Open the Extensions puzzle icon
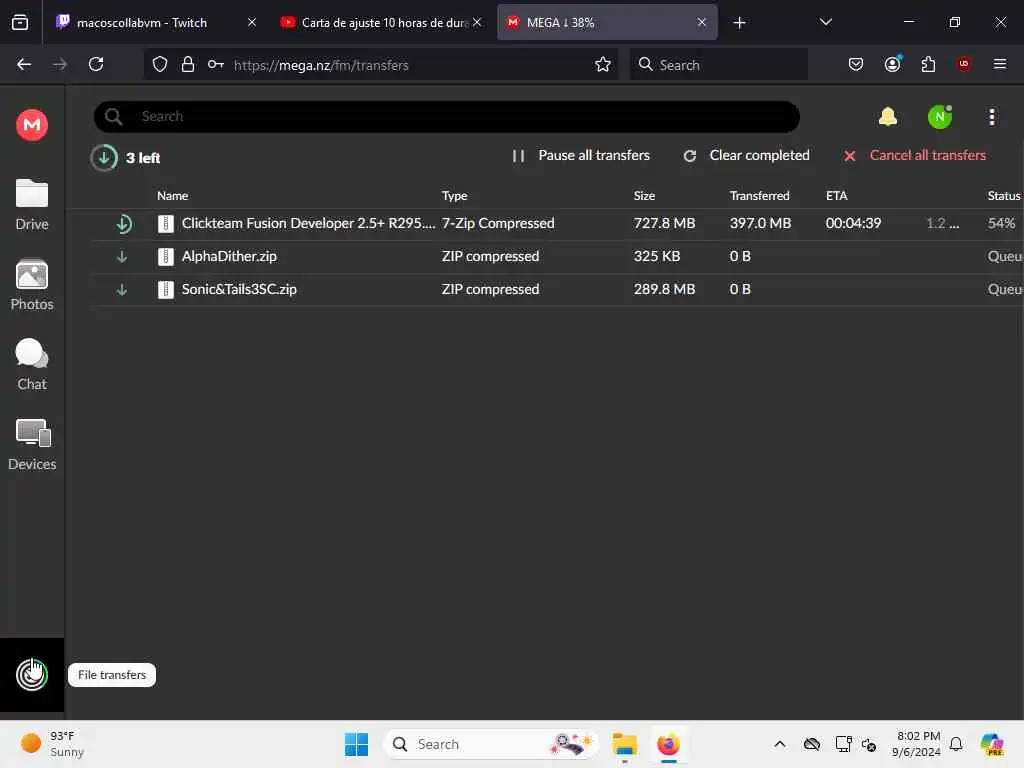Viewport: 1024px width, 768px height. pos(928,64)
